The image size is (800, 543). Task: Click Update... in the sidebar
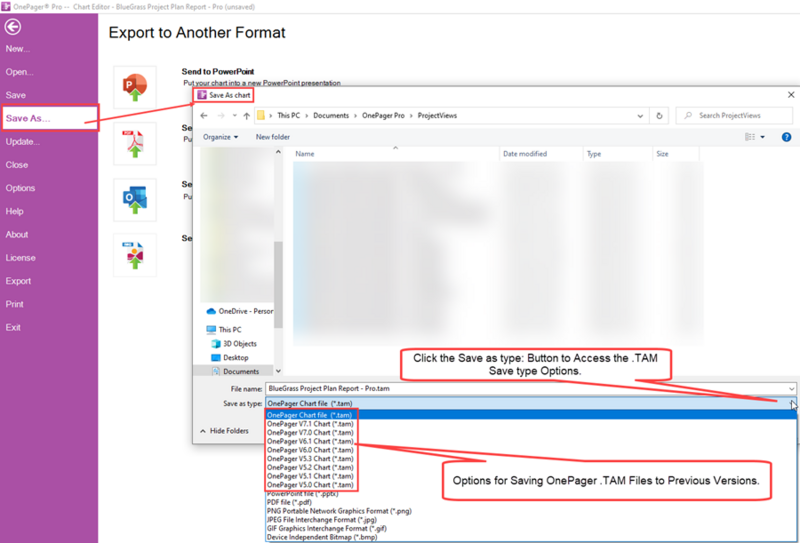(x=22, y=141)
